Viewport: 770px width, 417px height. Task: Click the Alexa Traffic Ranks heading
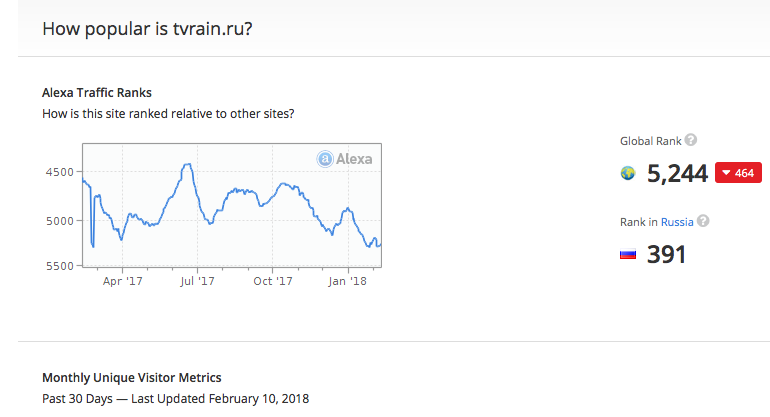coord(97,93)
